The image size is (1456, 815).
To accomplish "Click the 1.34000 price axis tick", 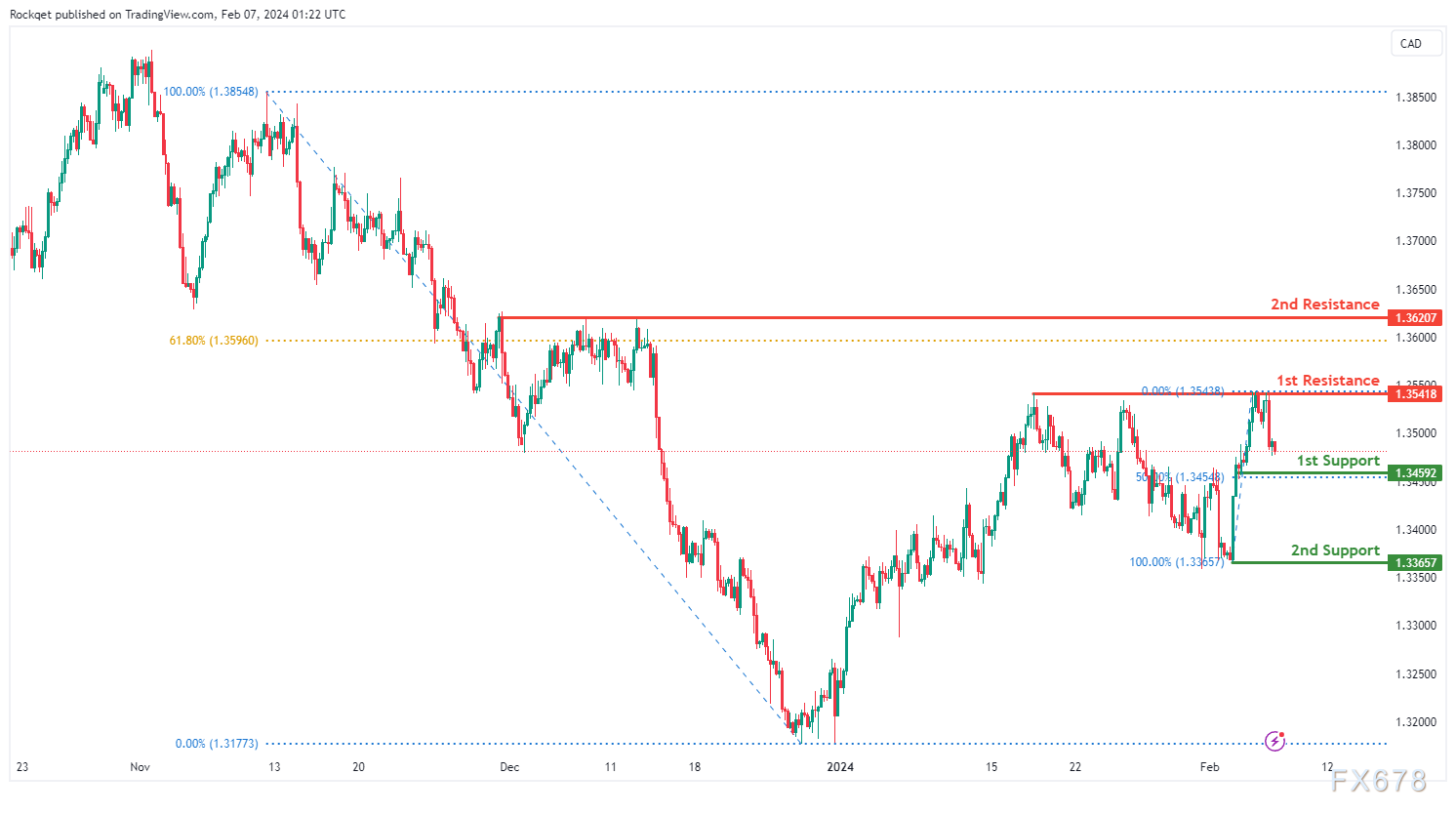I will point(1416,530).
